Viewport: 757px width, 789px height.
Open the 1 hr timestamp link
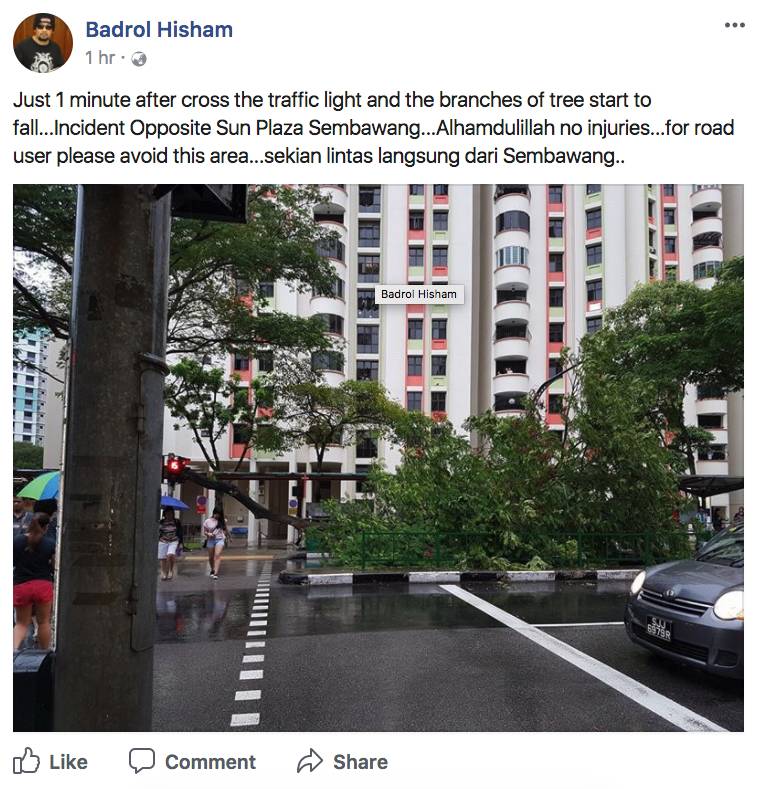coord(100,58)
